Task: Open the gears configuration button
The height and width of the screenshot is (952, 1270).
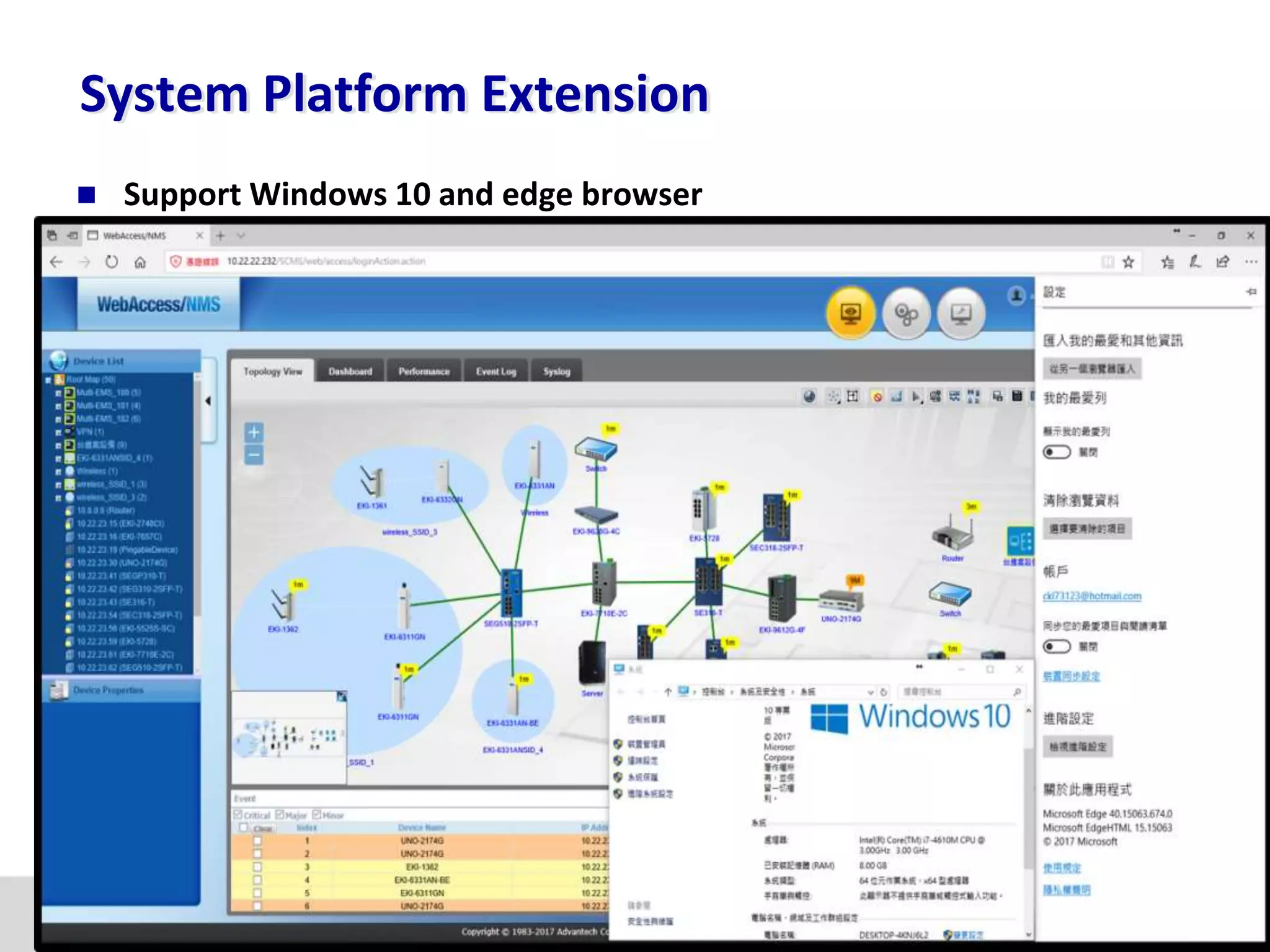Action: 906,314
